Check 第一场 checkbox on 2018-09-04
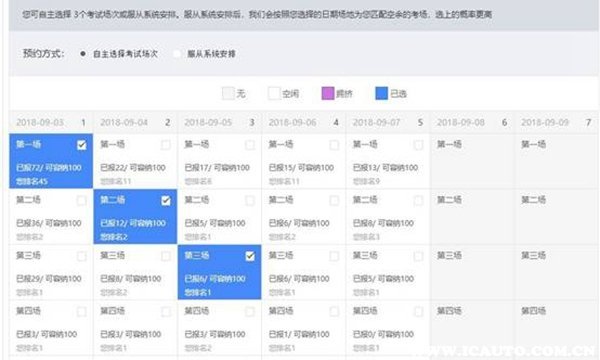 (166, 145)
